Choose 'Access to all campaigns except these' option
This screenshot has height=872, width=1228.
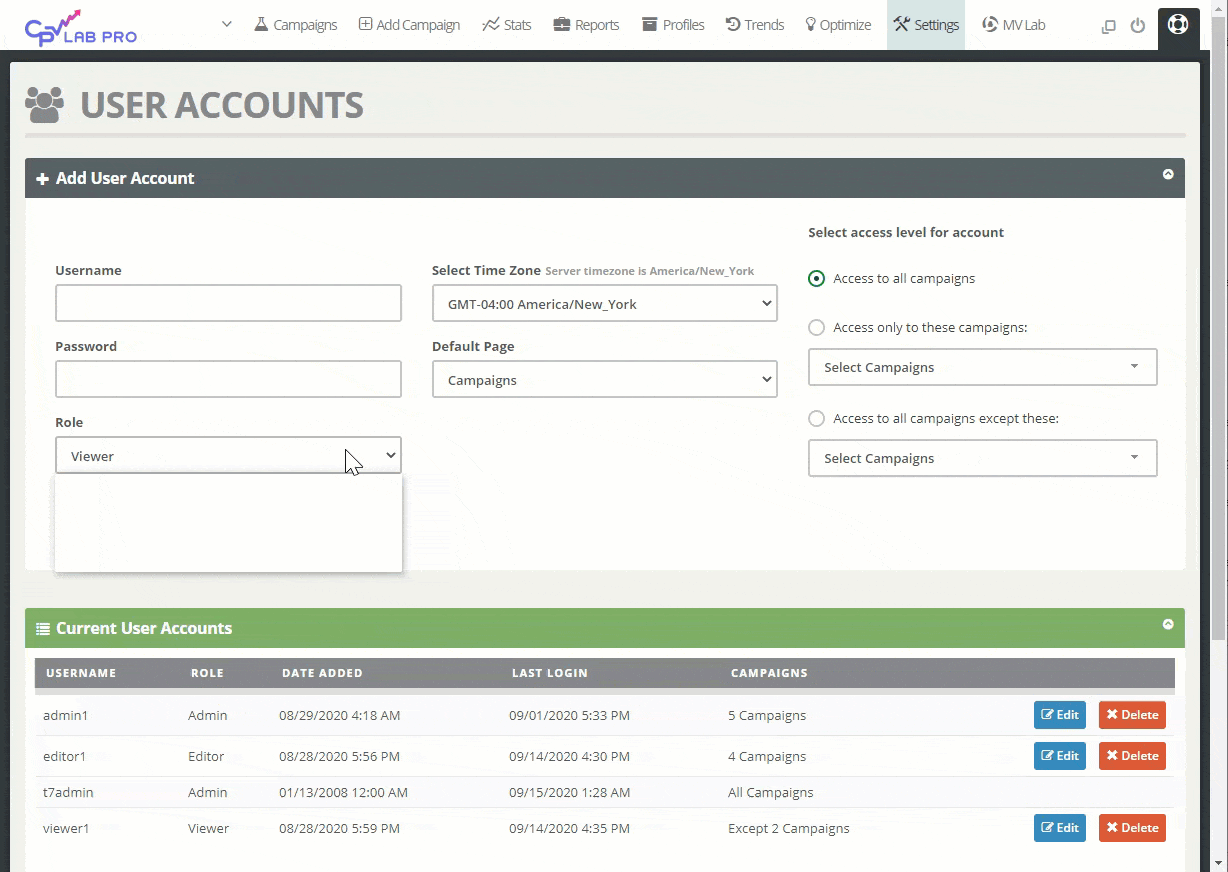[x=817, y=419]
